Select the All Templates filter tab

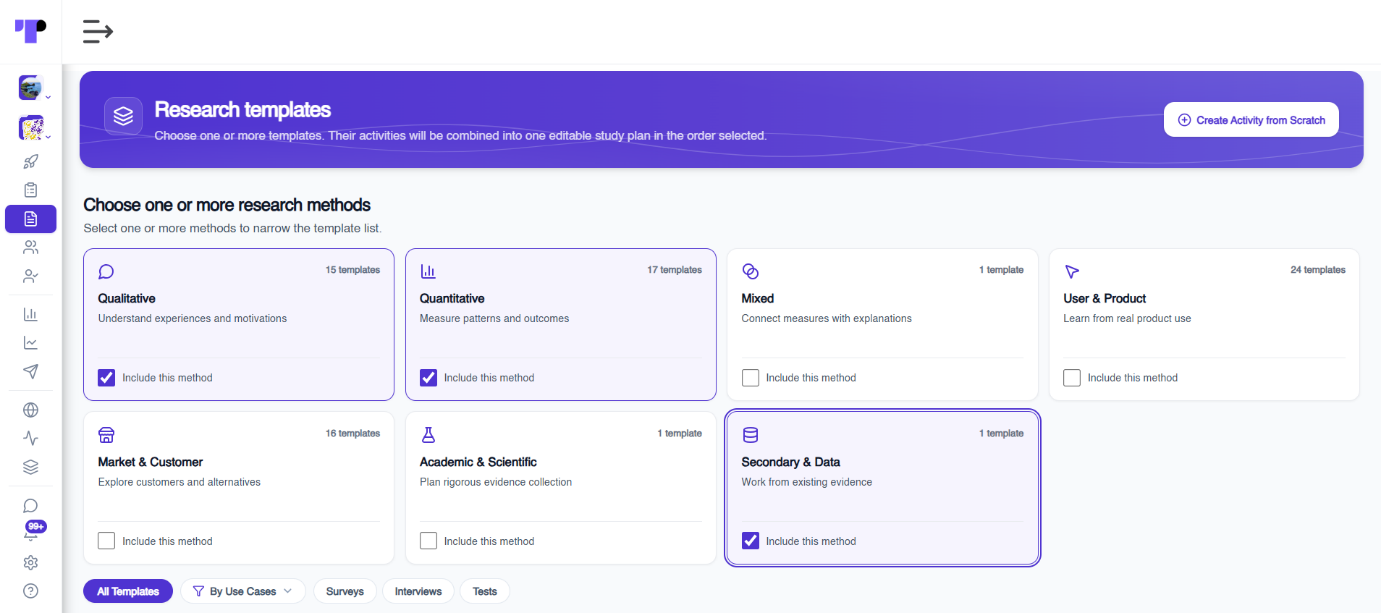(x=128, y=592)
